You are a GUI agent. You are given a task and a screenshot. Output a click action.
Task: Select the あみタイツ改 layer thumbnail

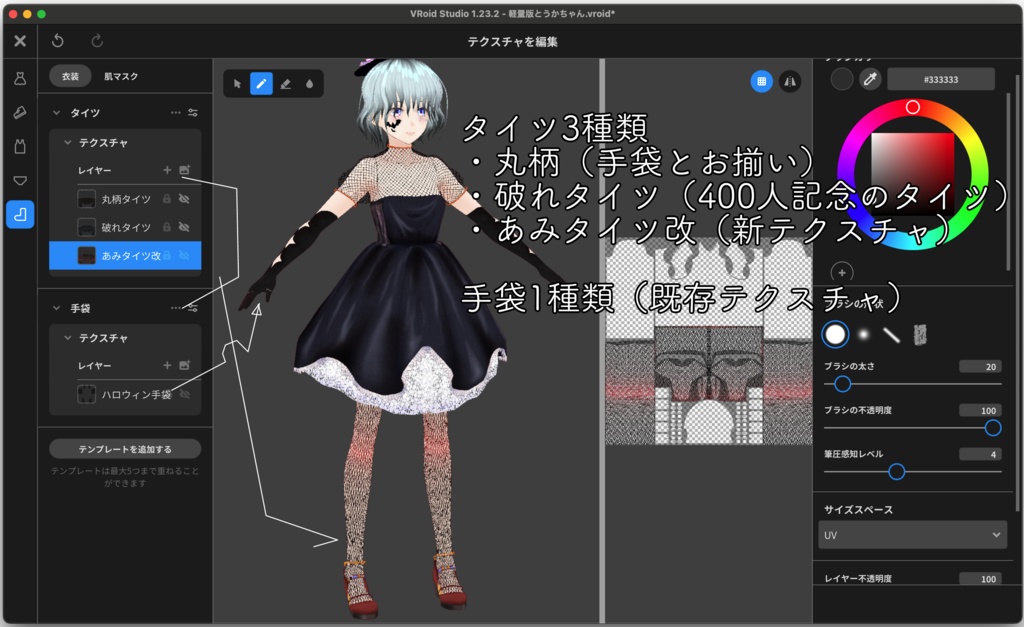click(87, 255)
